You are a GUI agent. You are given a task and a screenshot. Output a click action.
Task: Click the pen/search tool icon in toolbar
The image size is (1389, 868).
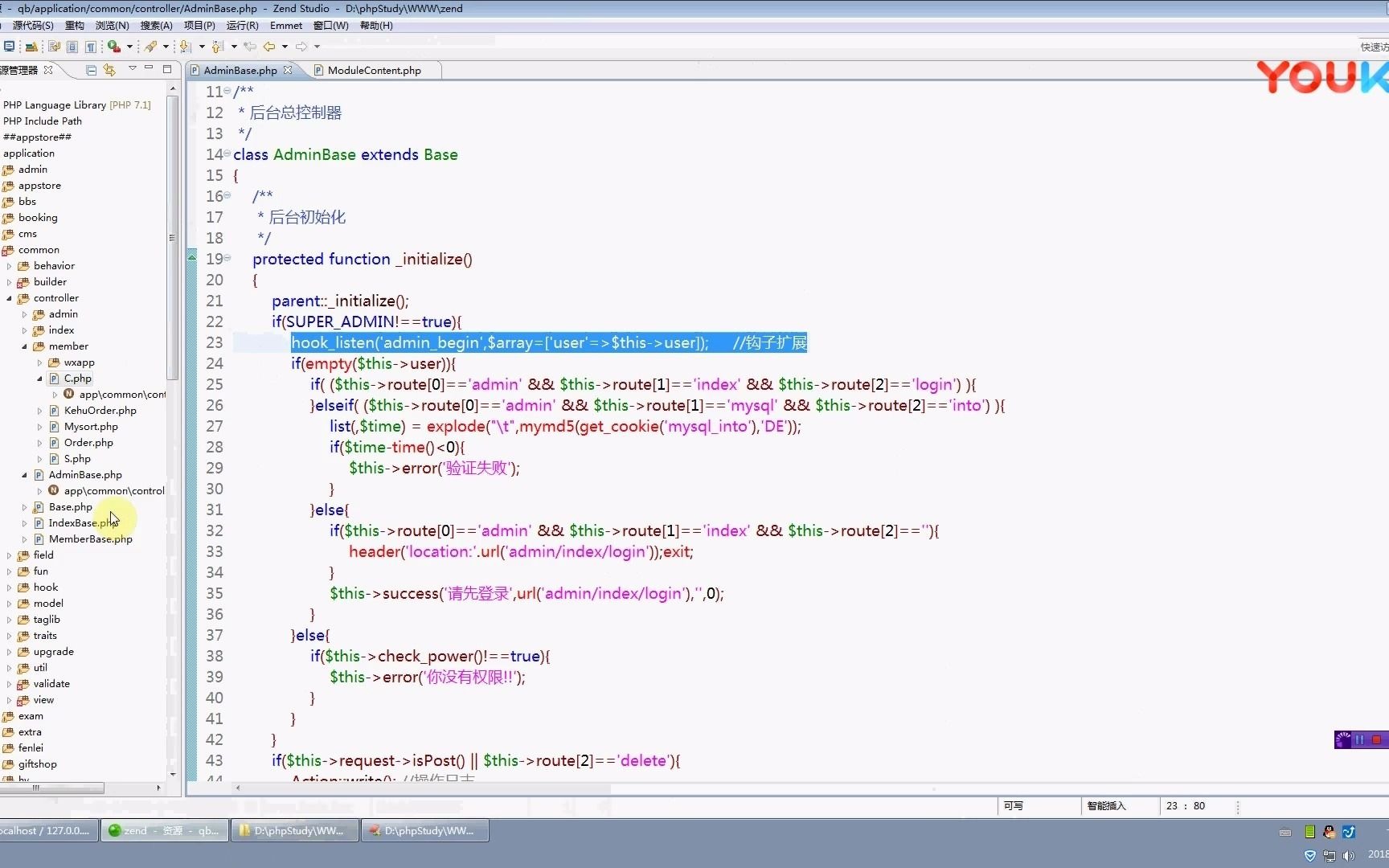point(151,47)
